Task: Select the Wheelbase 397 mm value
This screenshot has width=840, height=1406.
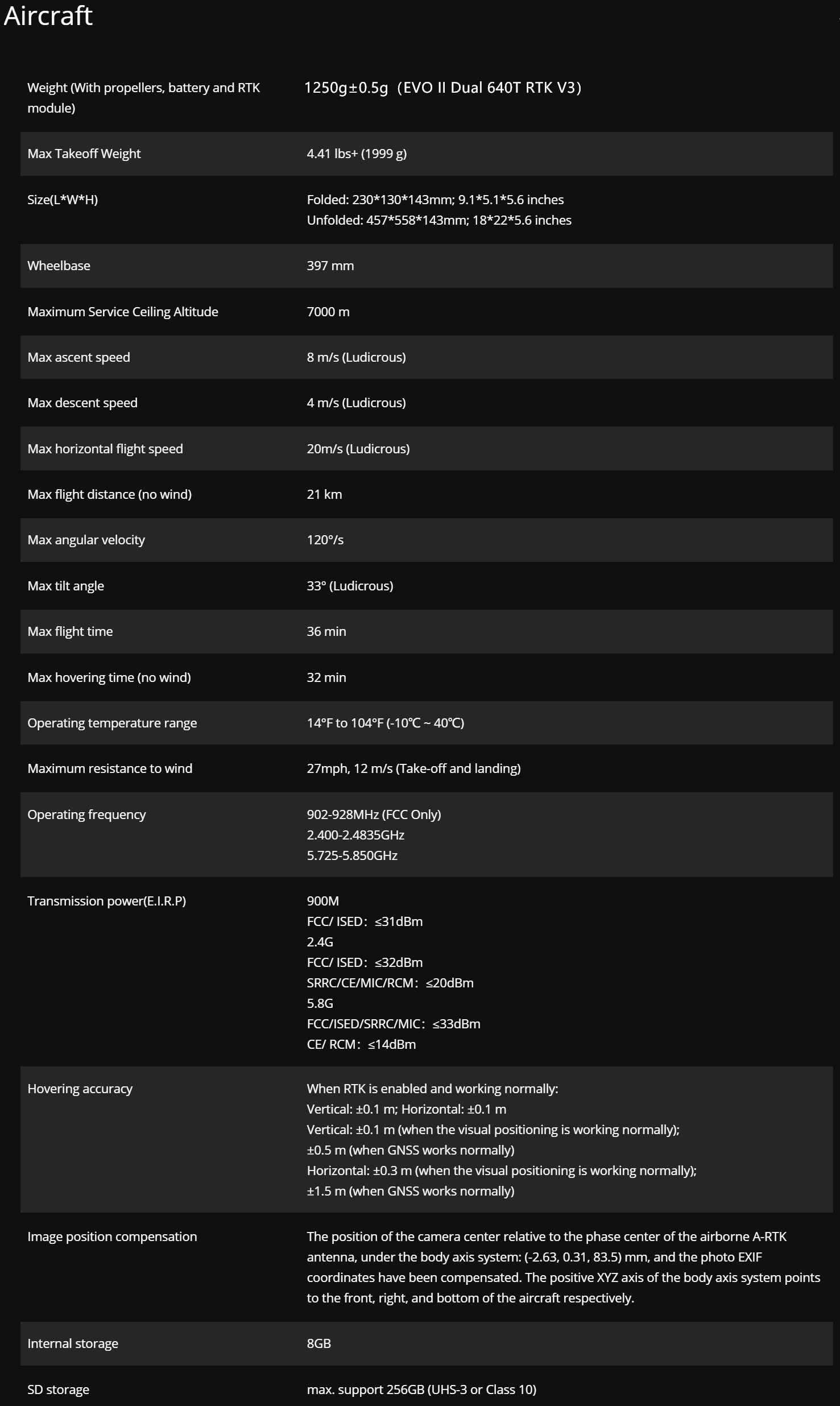Action: click(330, 266)
